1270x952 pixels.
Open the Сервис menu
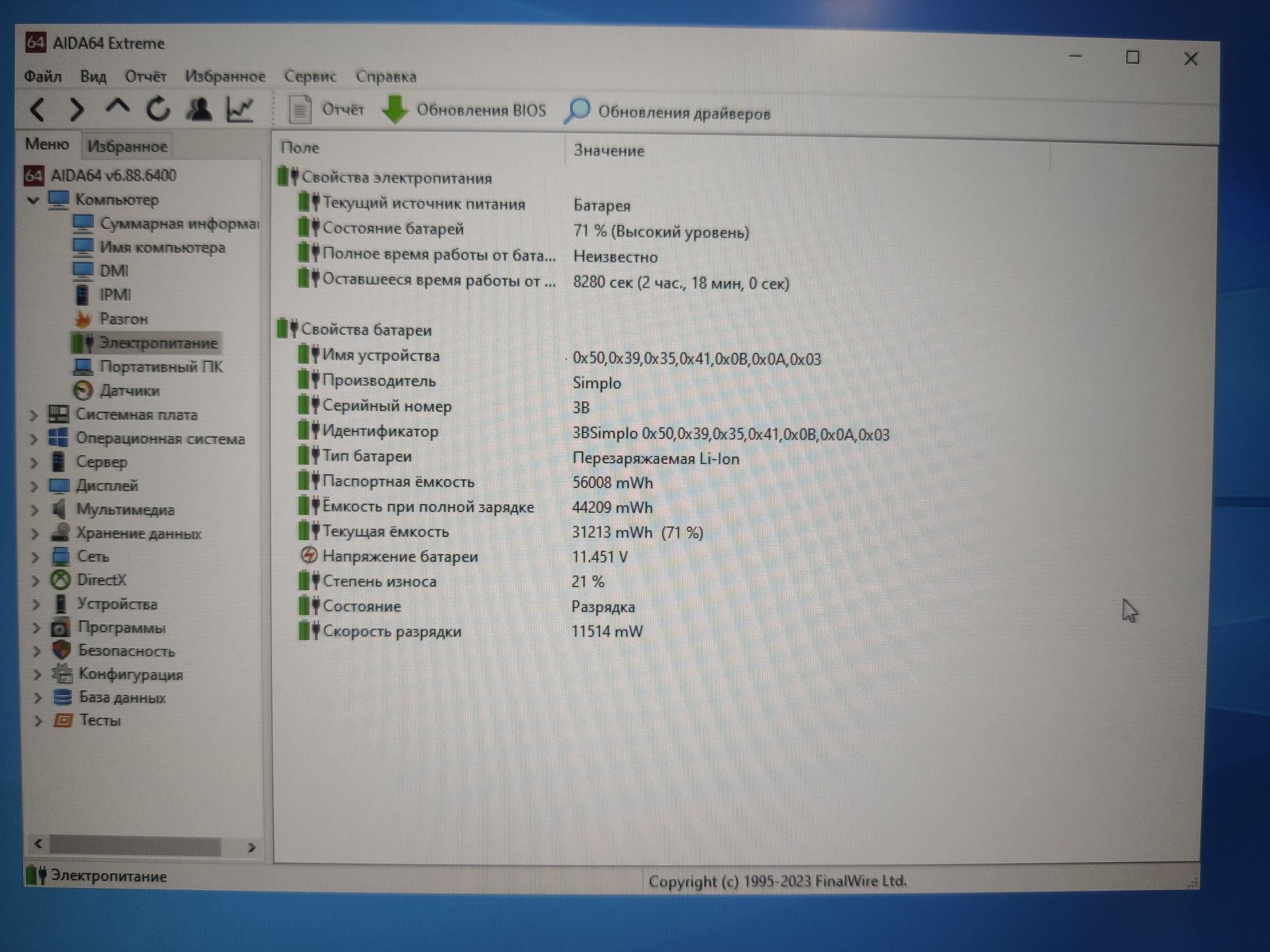pyautogui.click(x=310, y=77)
